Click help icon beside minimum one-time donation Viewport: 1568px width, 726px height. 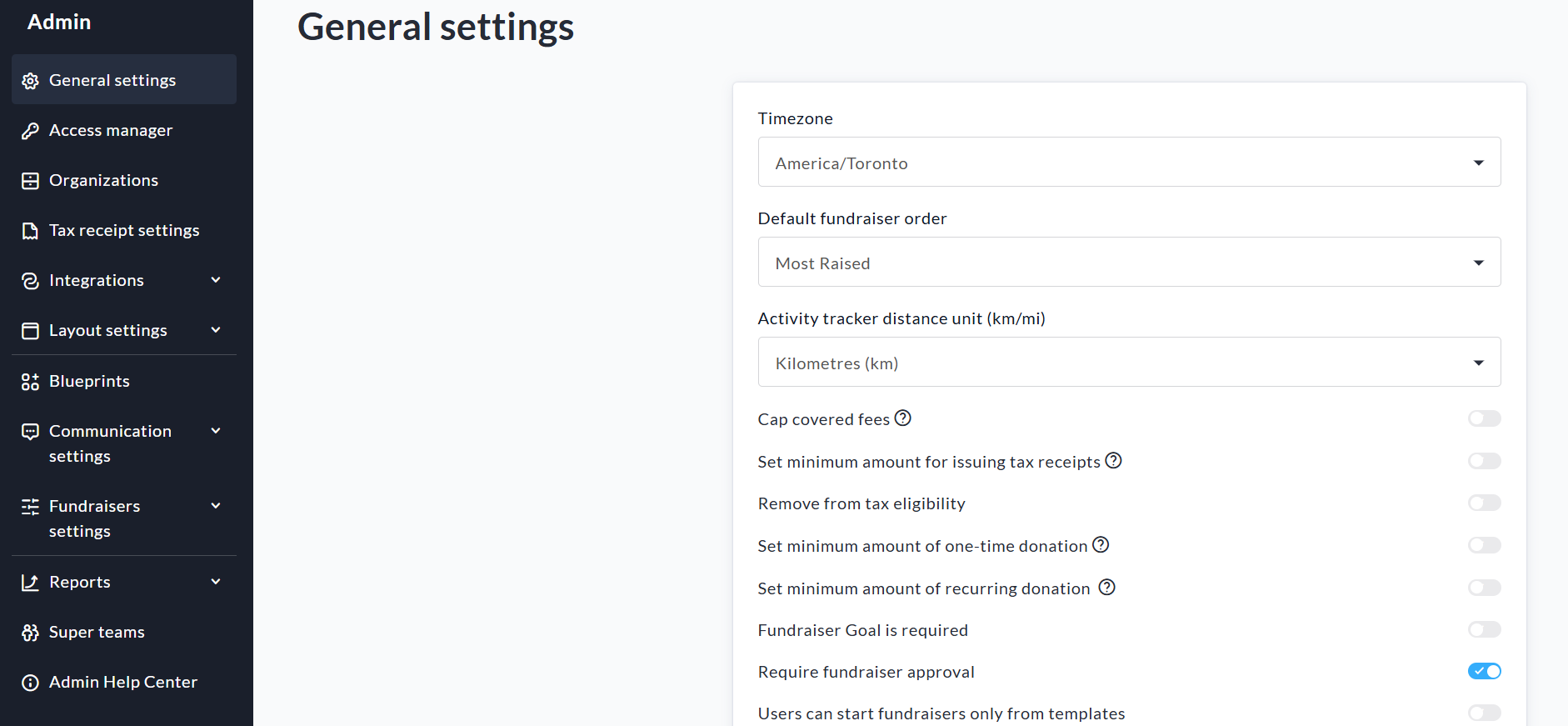[x=1101, y=545]
